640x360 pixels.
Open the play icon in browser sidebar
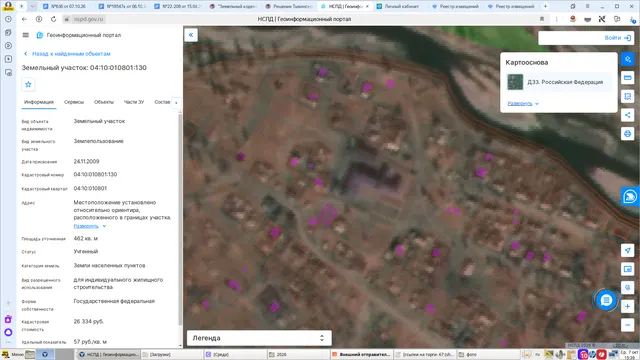click(8, 46)
